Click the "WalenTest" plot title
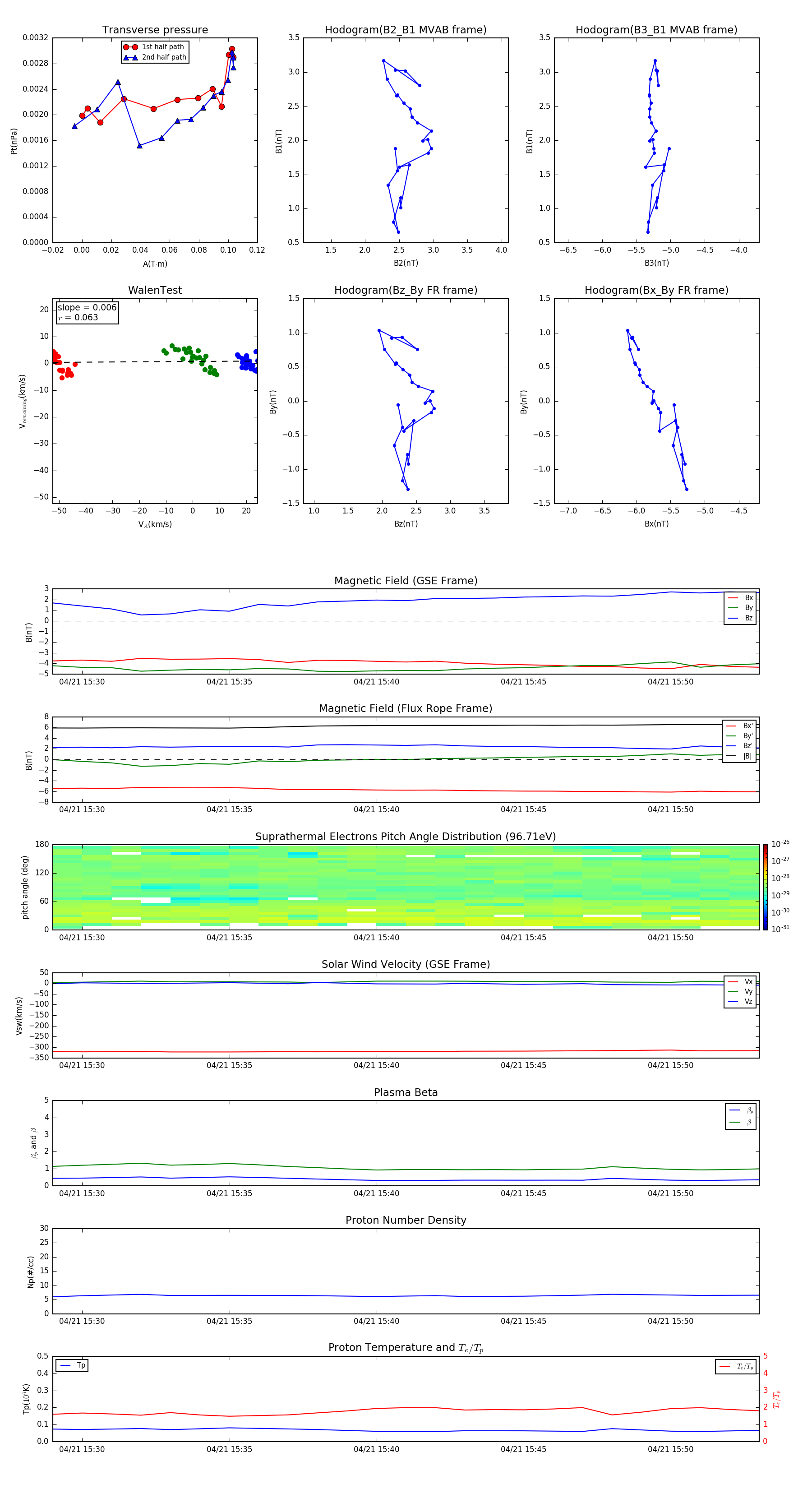812x1489 pixels. [155, 290]
